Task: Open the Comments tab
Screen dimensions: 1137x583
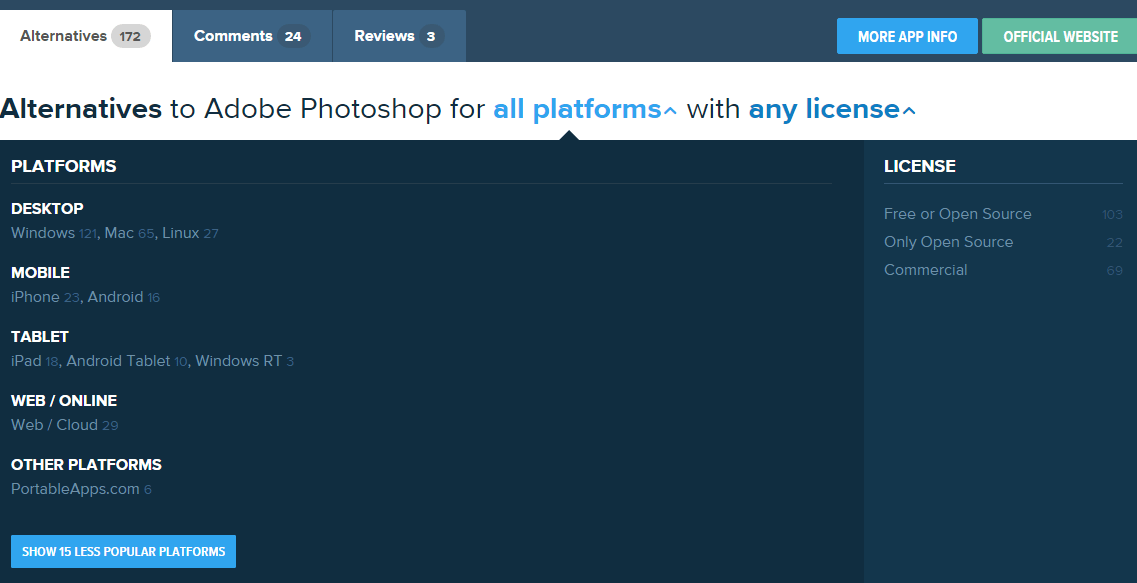Action: point(252,36)
